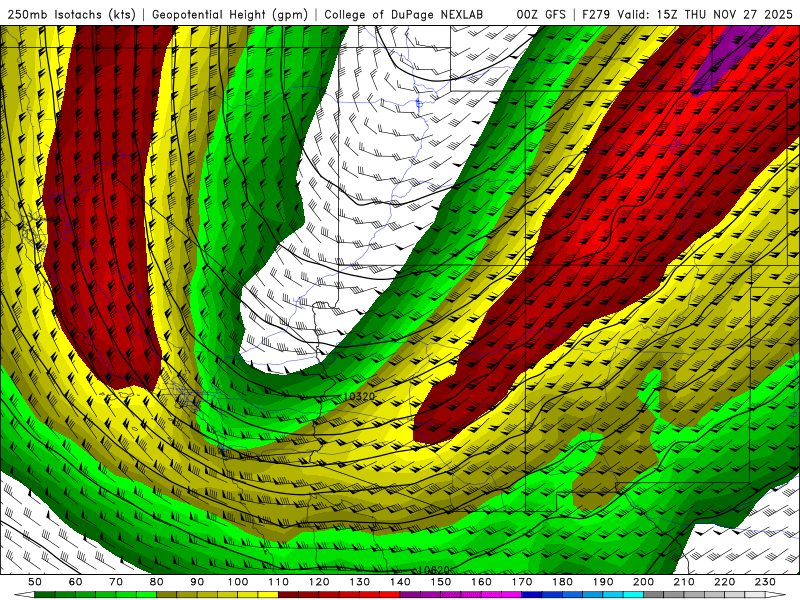Click the 70 knot legend label
The height and width of the screenshot is (600, 800).
pos(116,582)
